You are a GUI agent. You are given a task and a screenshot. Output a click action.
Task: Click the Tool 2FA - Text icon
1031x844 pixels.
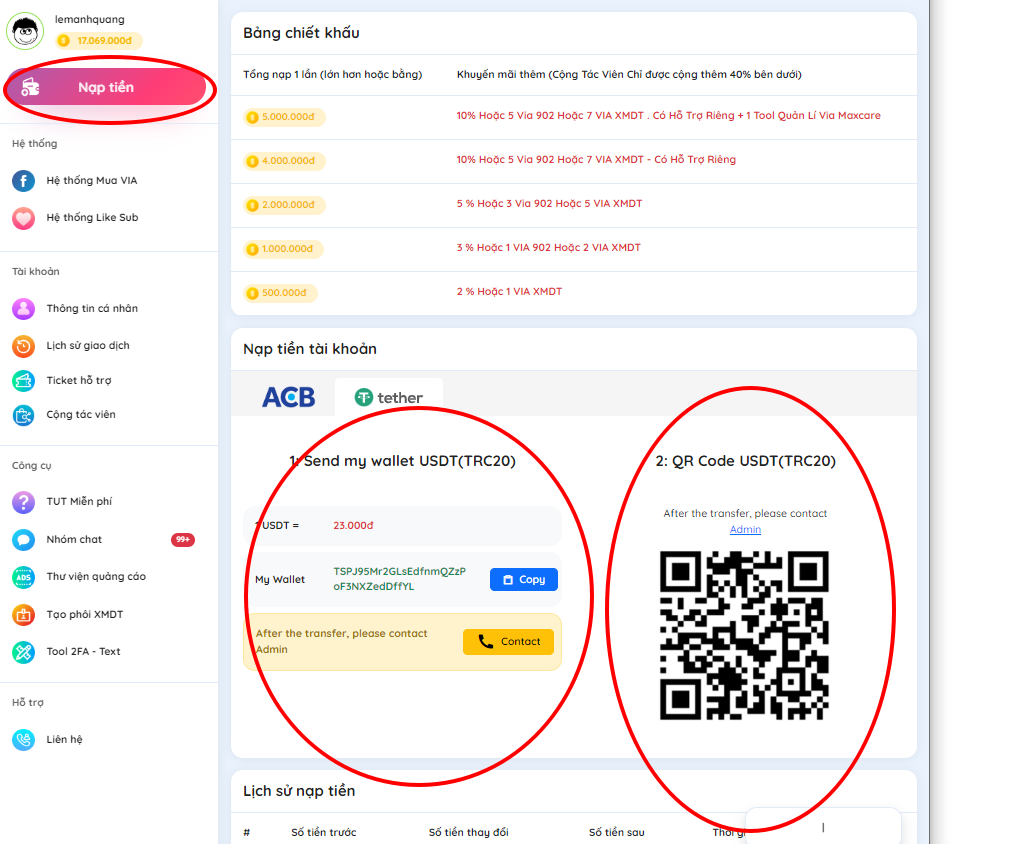click(24, 652)
